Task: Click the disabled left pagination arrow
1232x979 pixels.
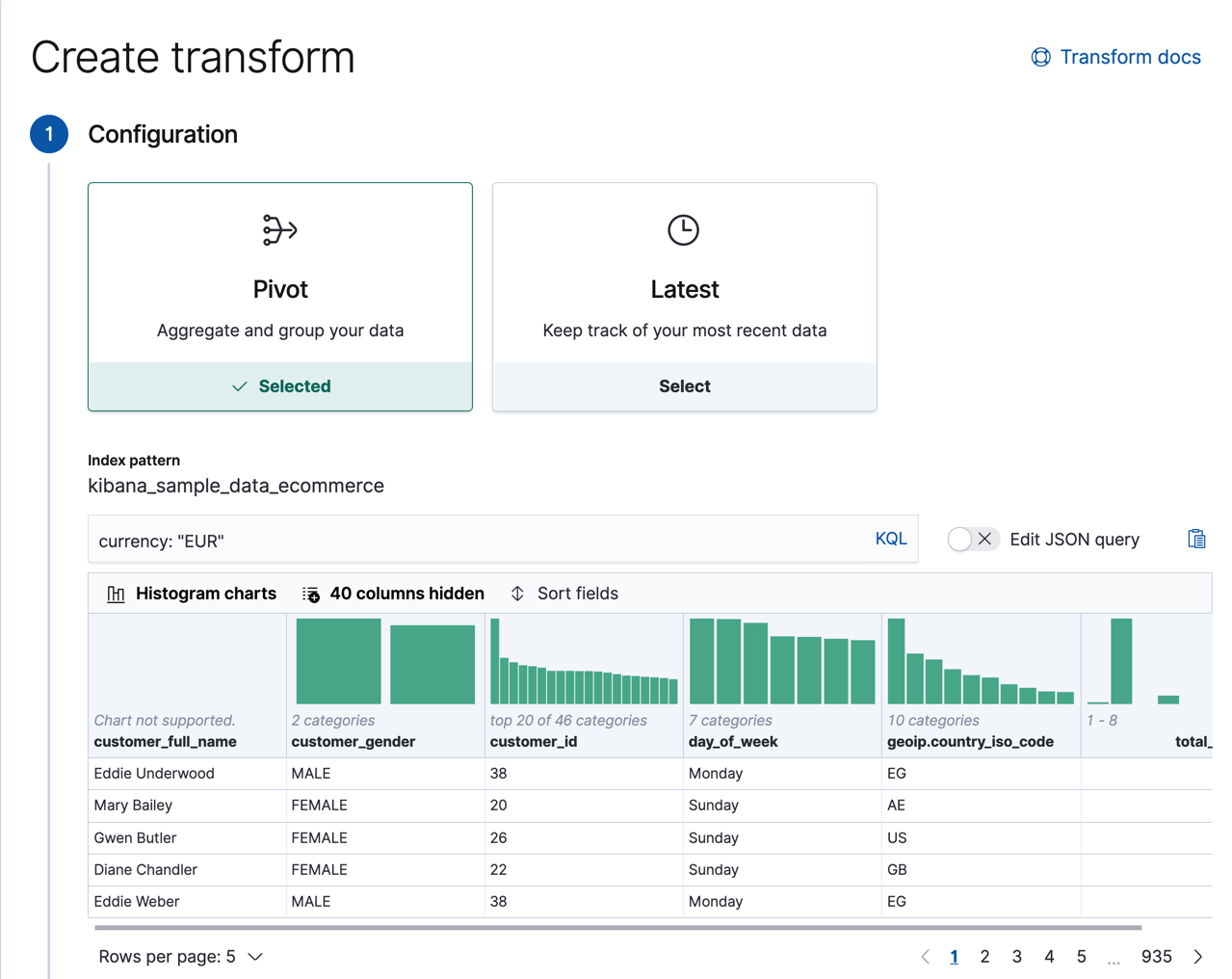Action: coord(925,956)
